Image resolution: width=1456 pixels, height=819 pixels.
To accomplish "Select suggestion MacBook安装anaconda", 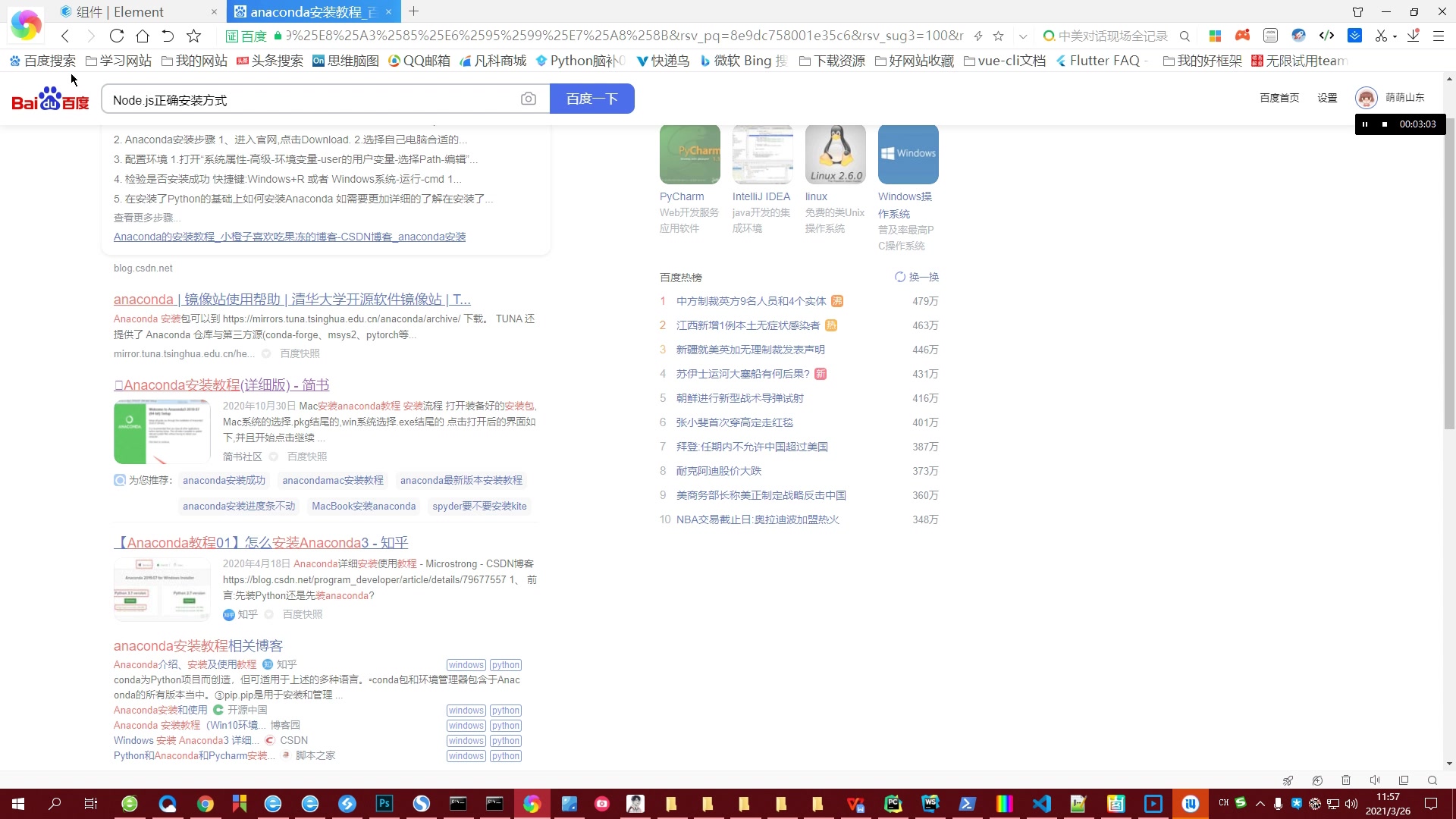I will click(363, 506).
